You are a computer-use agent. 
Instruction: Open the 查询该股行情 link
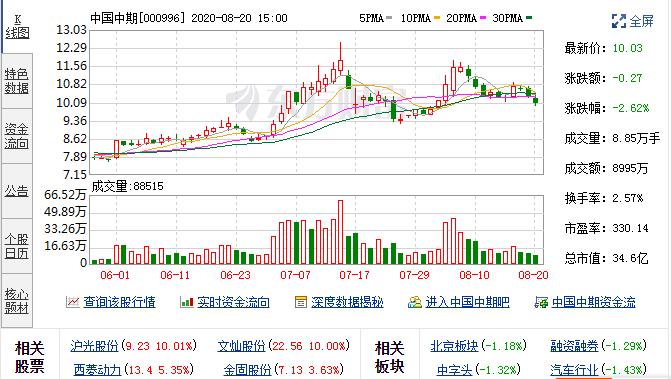[119, 302]
